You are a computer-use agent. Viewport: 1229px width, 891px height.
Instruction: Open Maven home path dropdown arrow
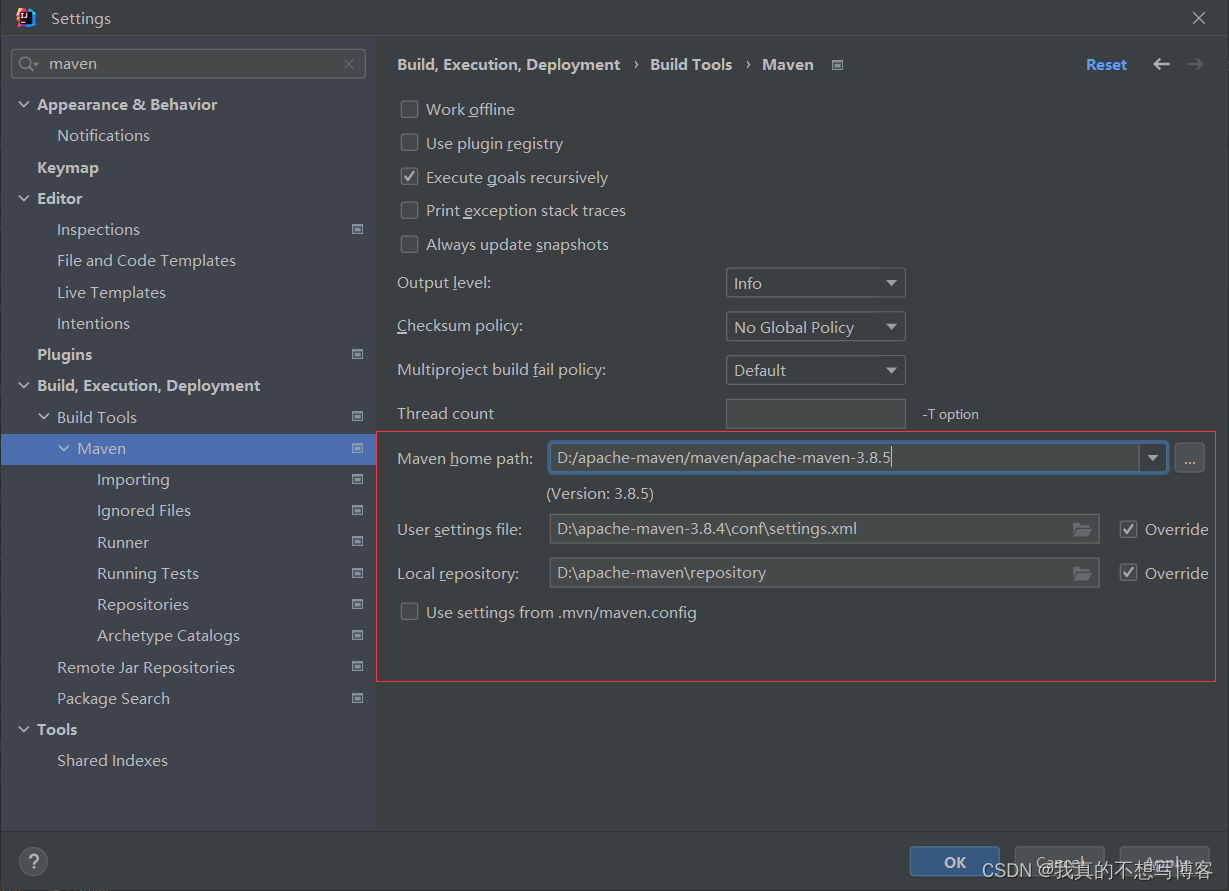tap(1153, 458)
